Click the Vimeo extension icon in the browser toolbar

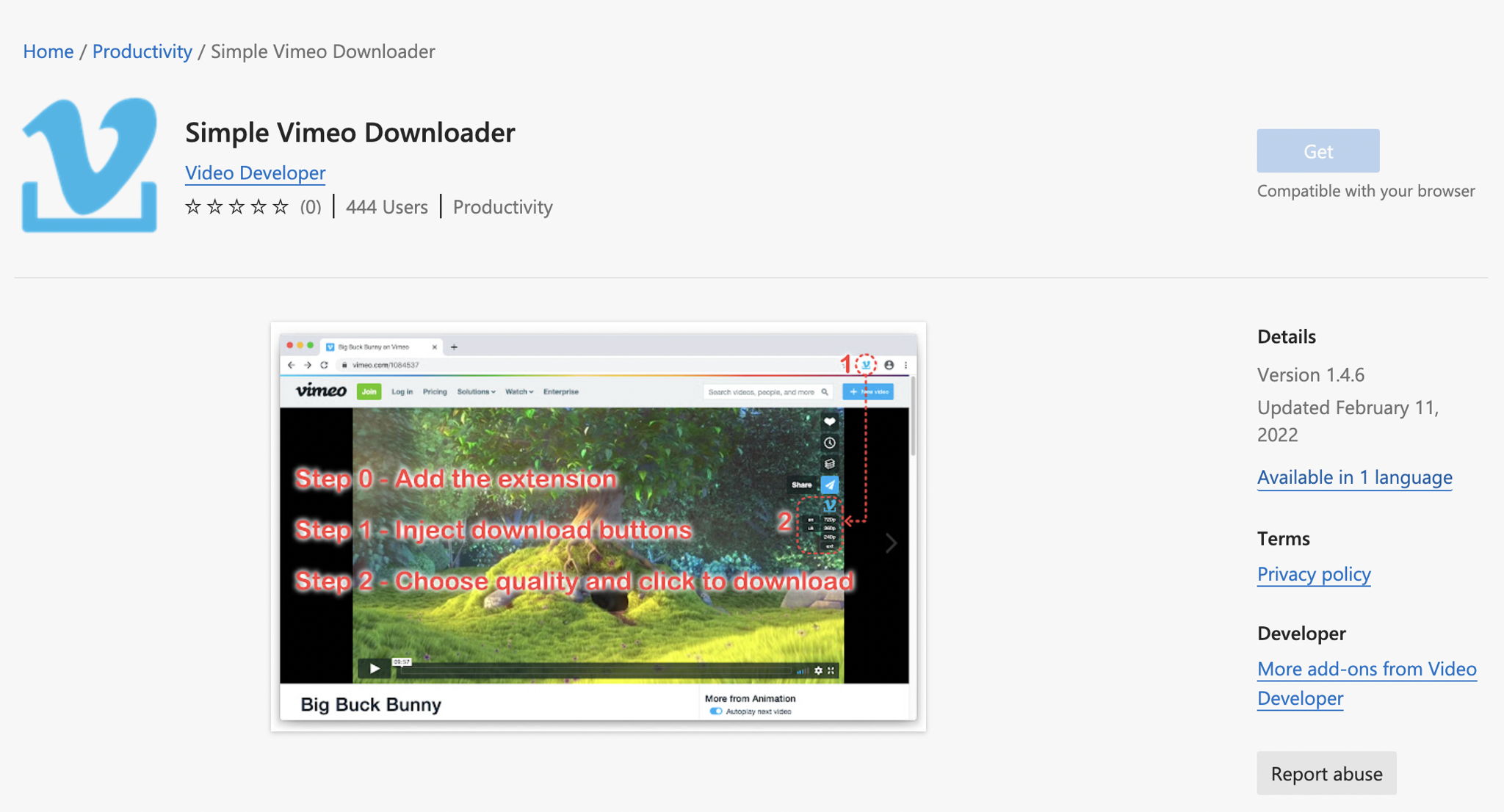[x=866, y=366]
